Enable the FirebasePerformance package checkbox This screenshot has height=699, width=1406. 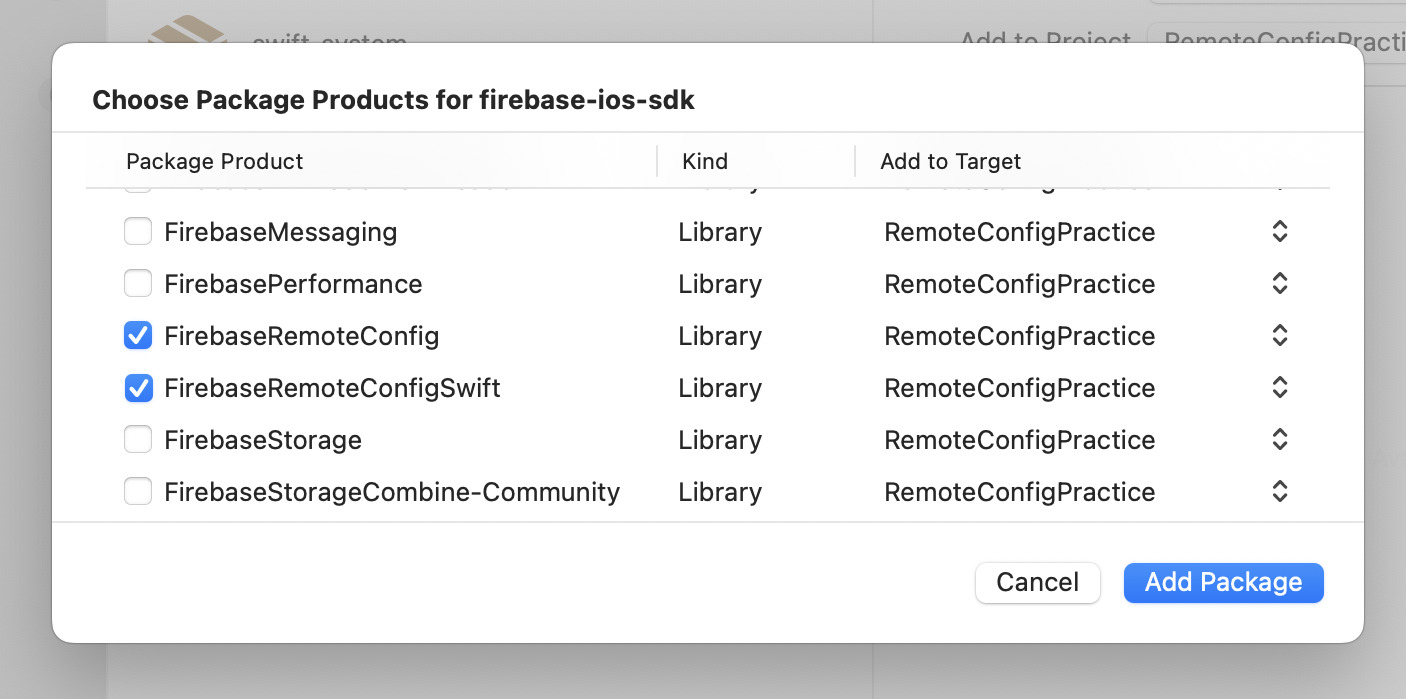138,283
